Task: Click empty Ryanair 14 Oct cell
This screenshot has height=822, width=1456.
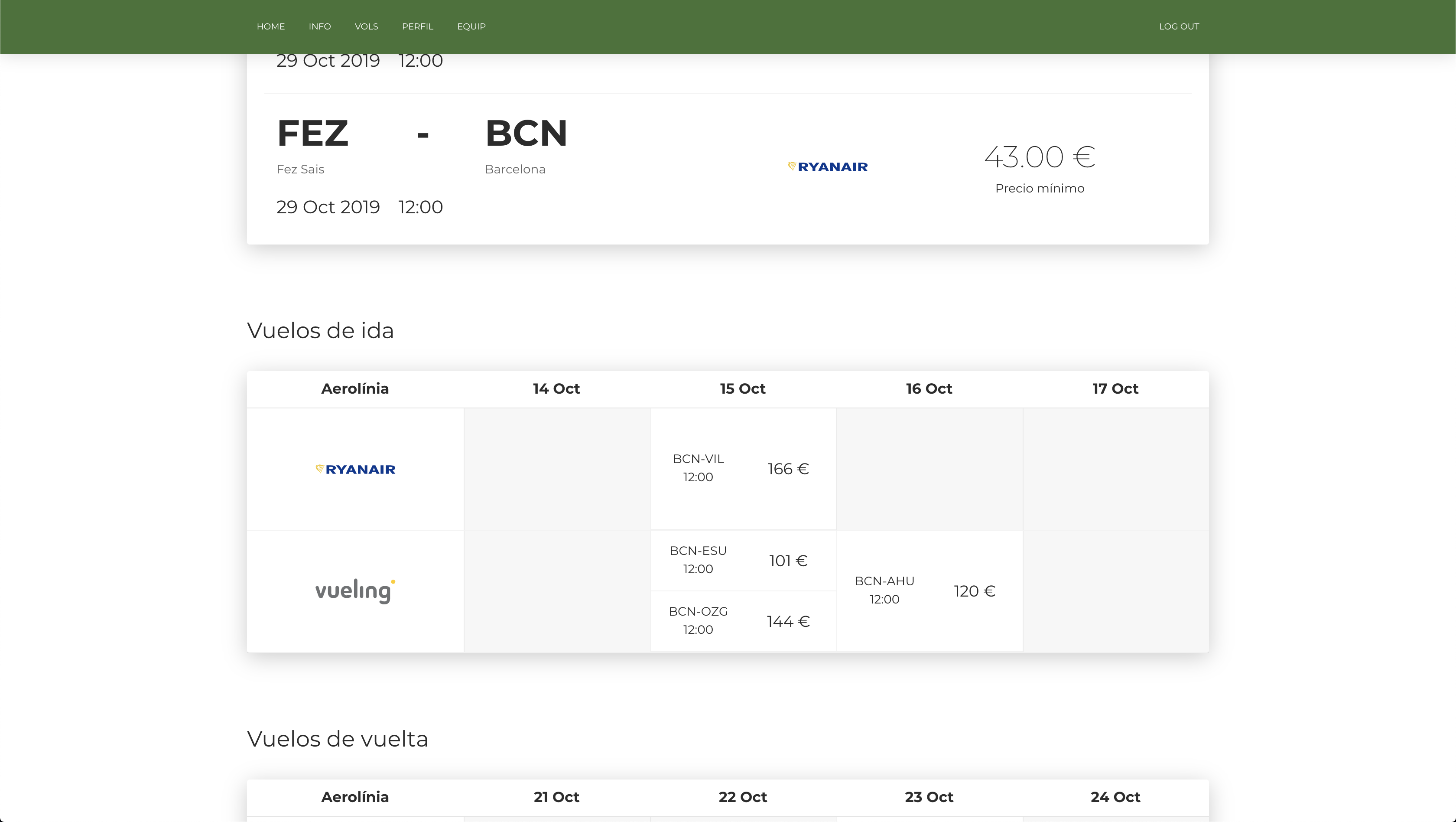Action: pyautogui.click(x=556, y=469)
